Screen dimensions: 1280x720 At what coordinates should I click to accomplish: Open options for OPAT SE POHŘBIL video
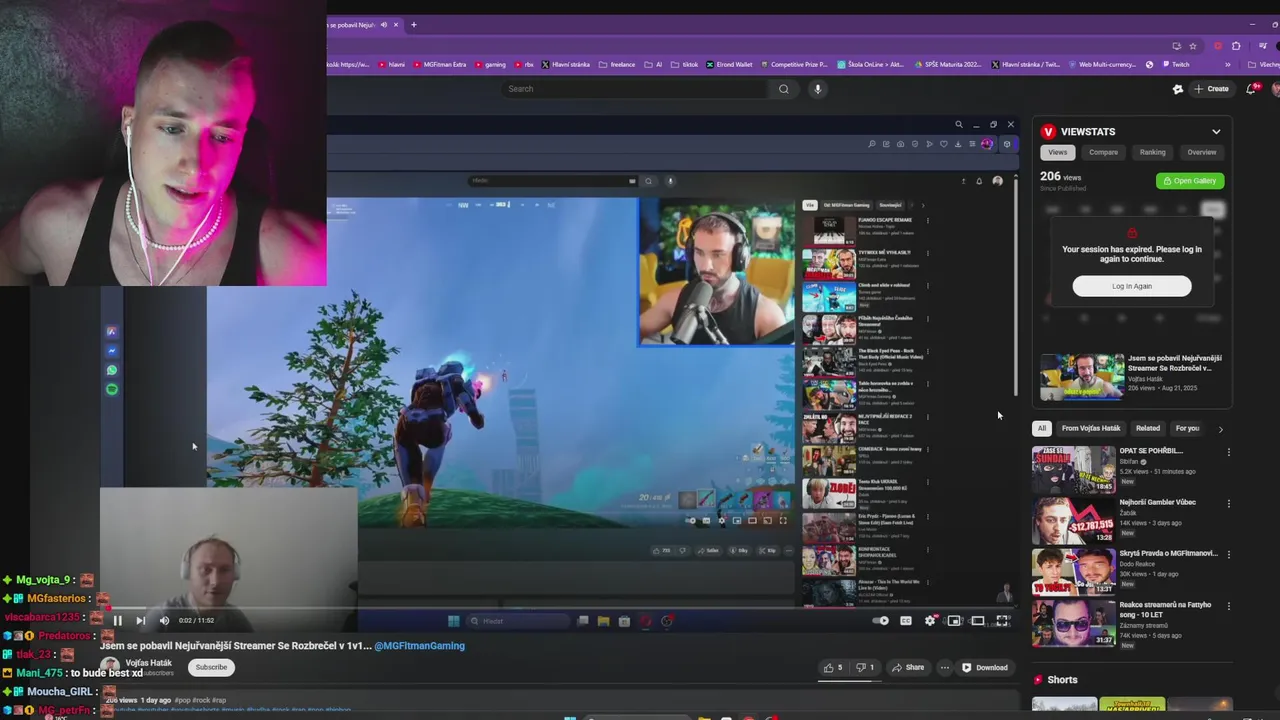coord(1228,452)
